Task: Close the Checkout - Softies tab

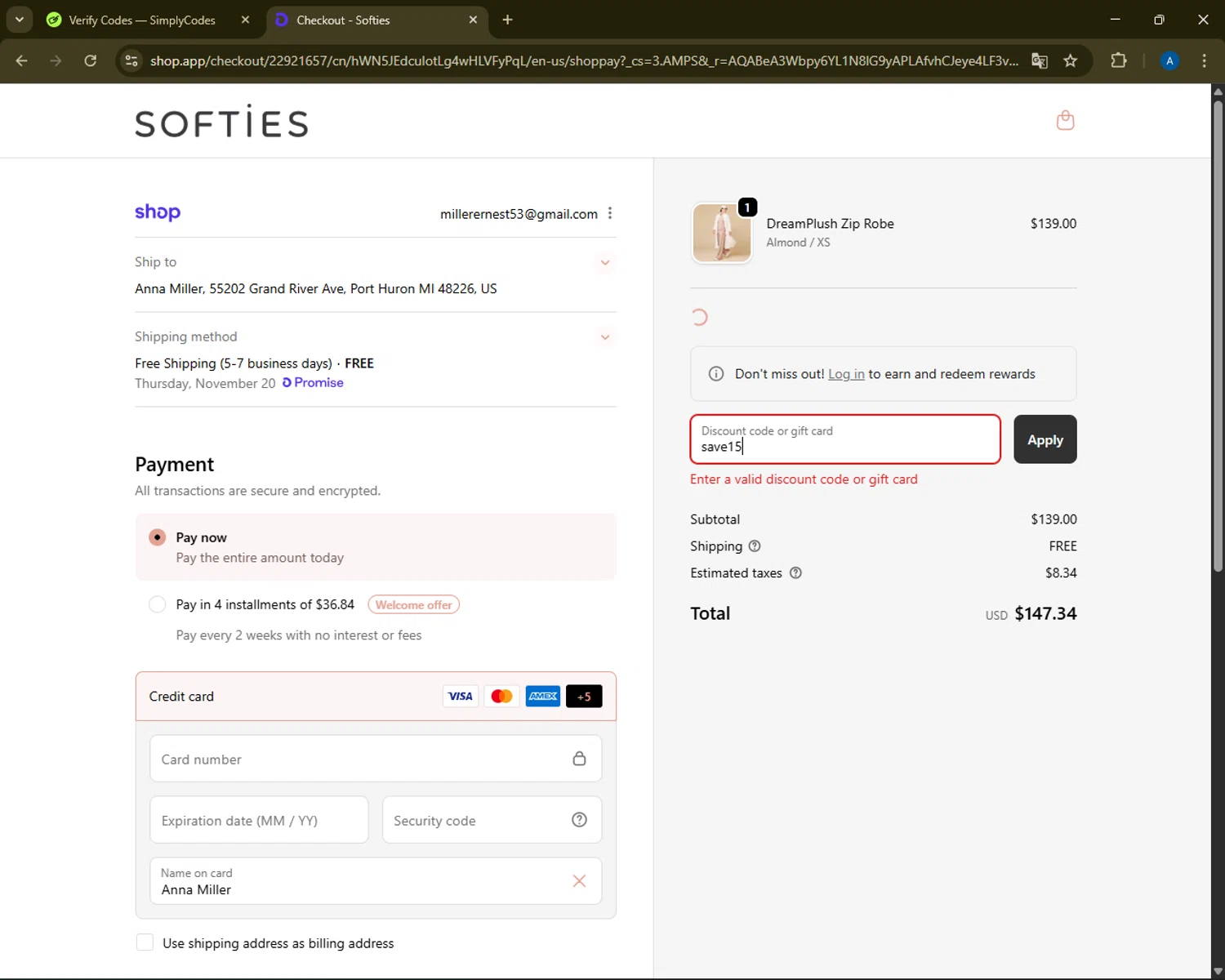Action: pyautogui.click(x=473, y=20)
